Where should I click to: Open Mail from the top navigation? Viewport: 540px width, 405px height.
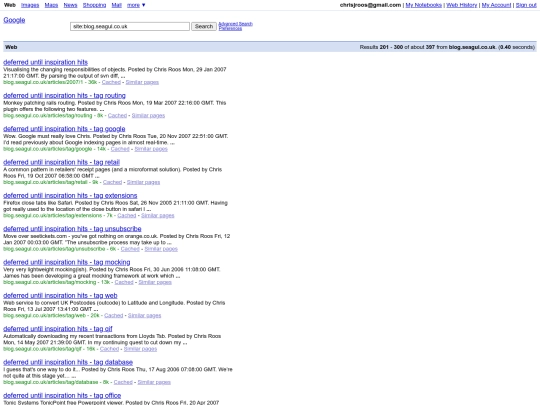116,5
